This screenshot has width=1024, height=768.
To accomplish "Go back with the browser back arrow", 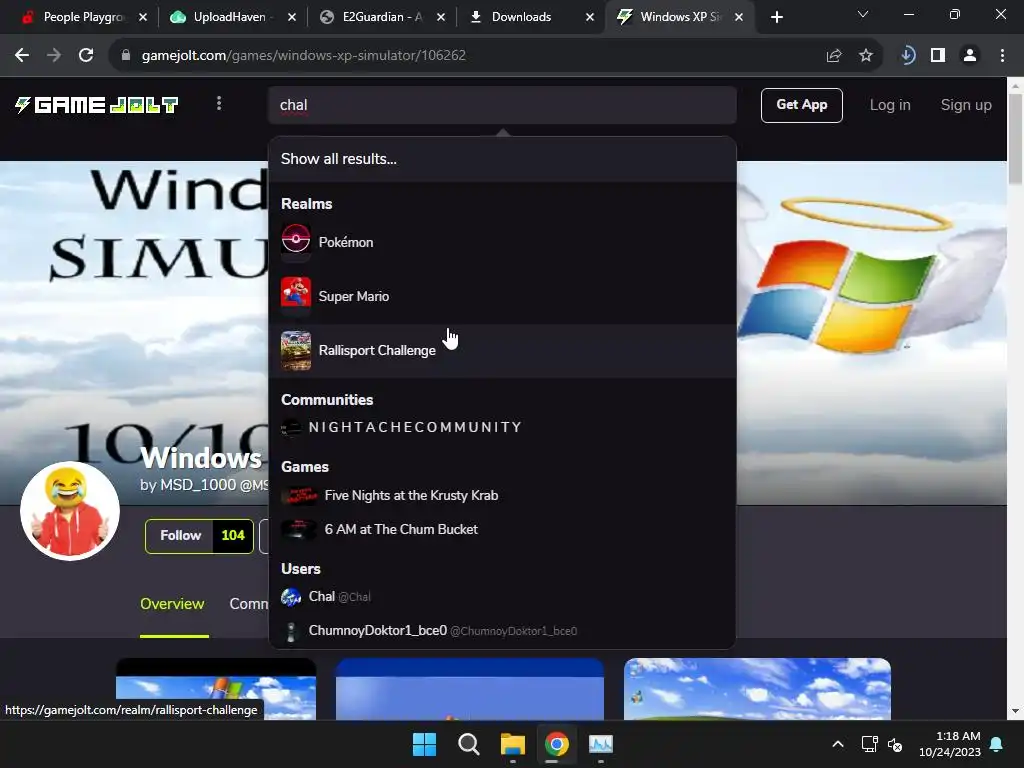I will click(x=22, y=56).
